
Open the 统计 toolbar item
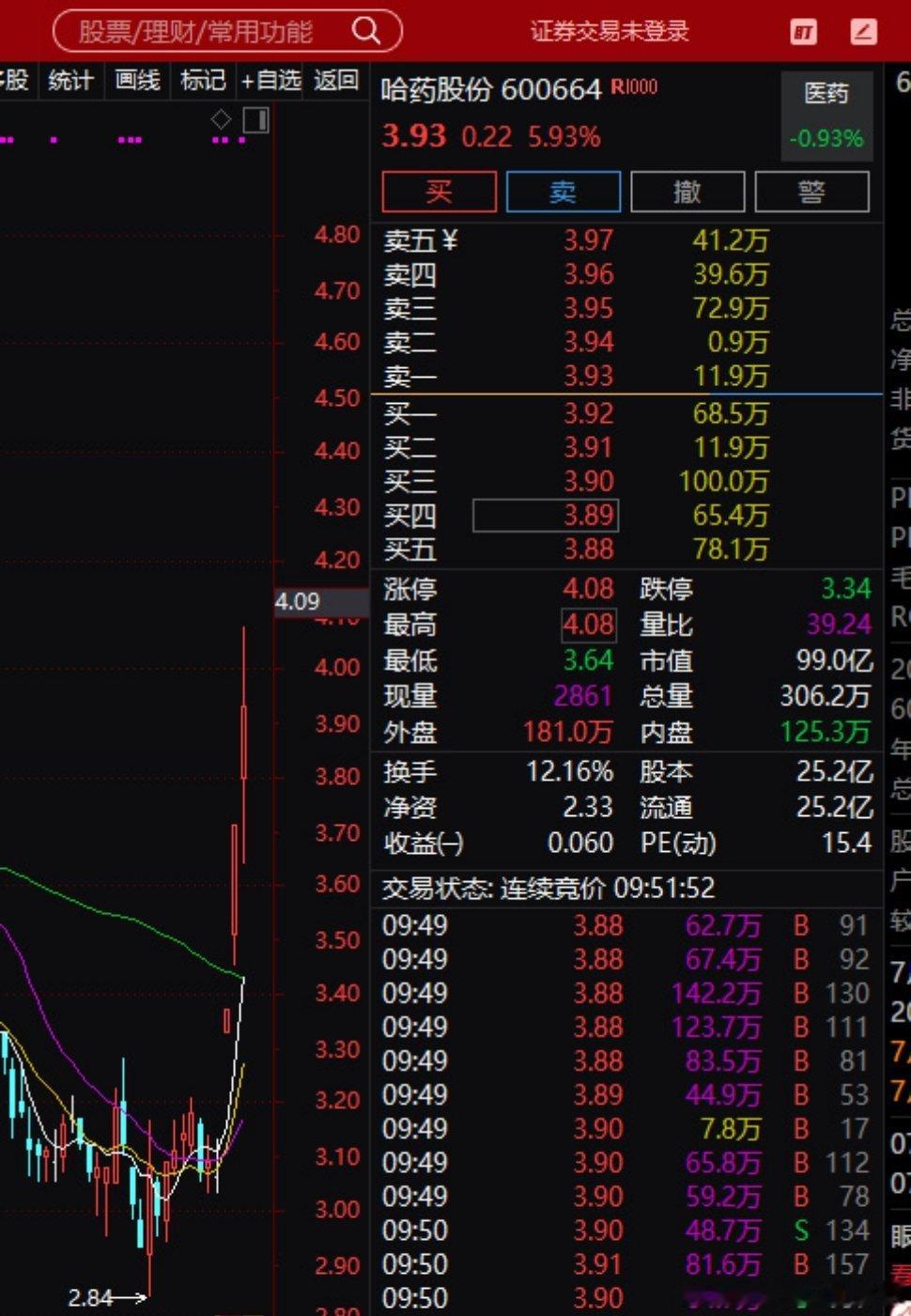pos(70,81)
